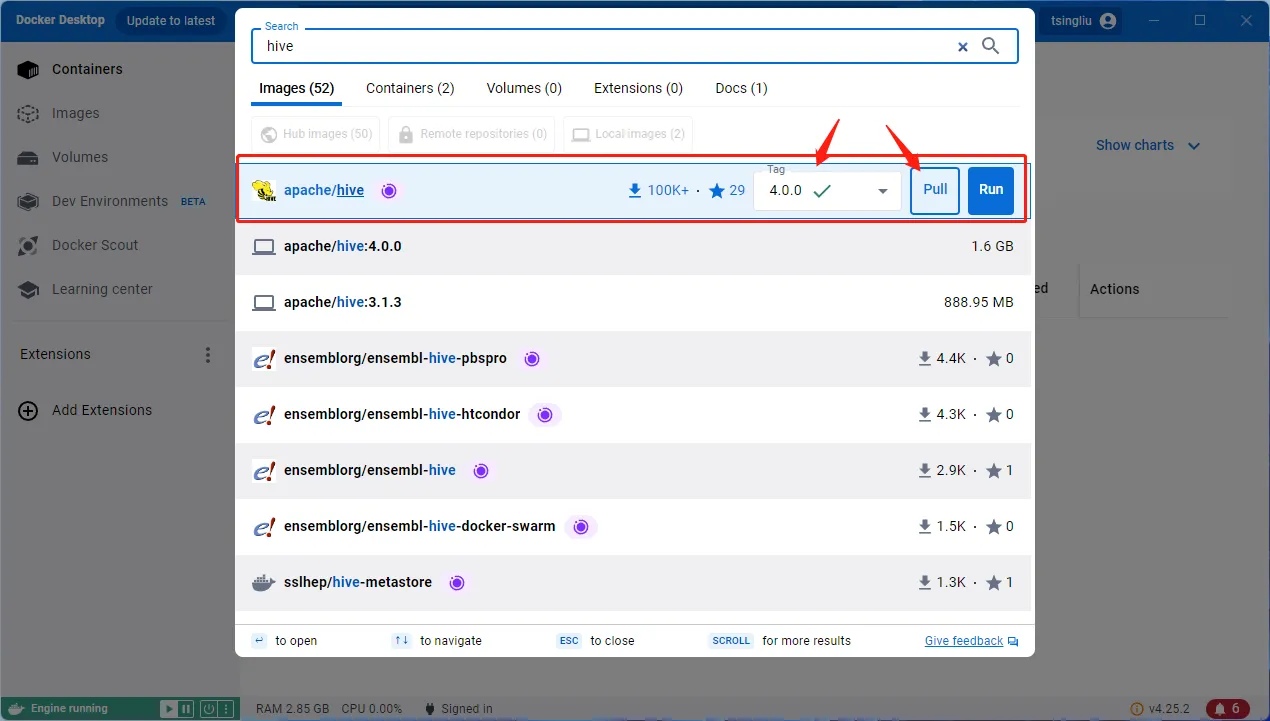The image size is (1270, 721).
Task: Open the sslhep/hive-metastore result
Action: click(635, 582)
